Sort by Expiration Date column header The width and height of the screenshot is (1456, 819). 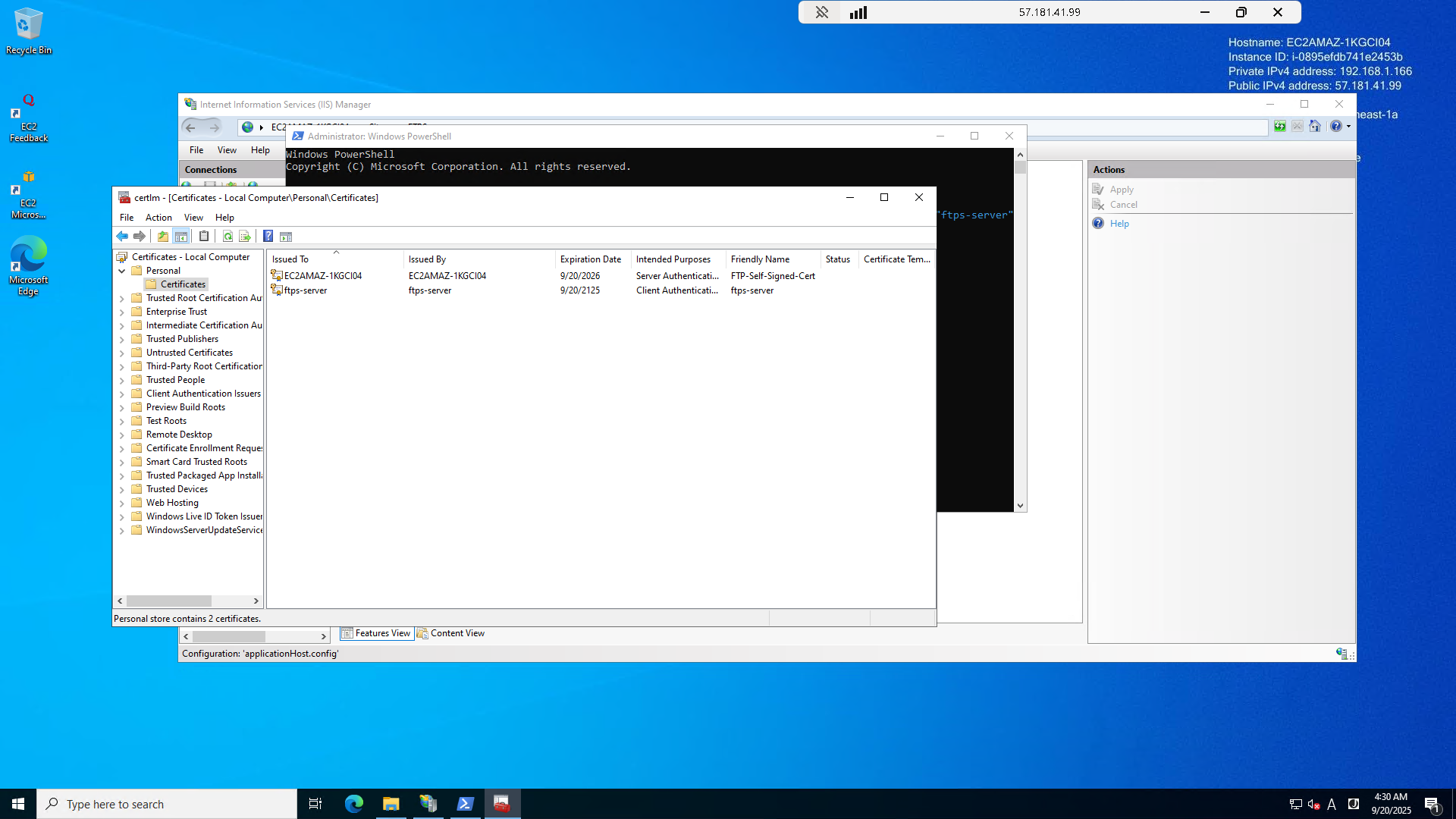click(591, 259)
